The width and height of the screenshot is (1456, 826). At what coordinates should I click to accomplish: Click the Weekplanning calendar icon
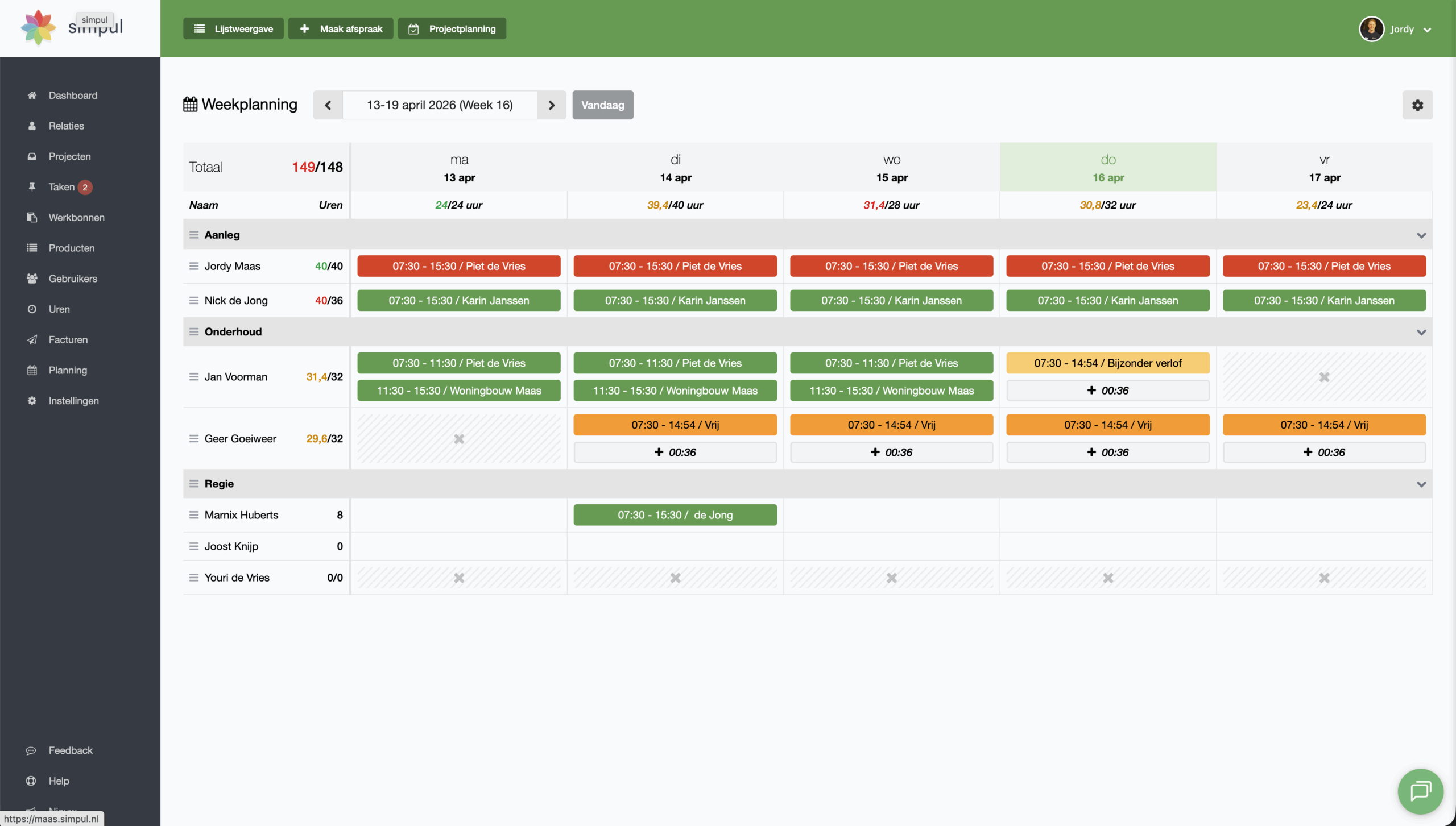coord(191,105)
